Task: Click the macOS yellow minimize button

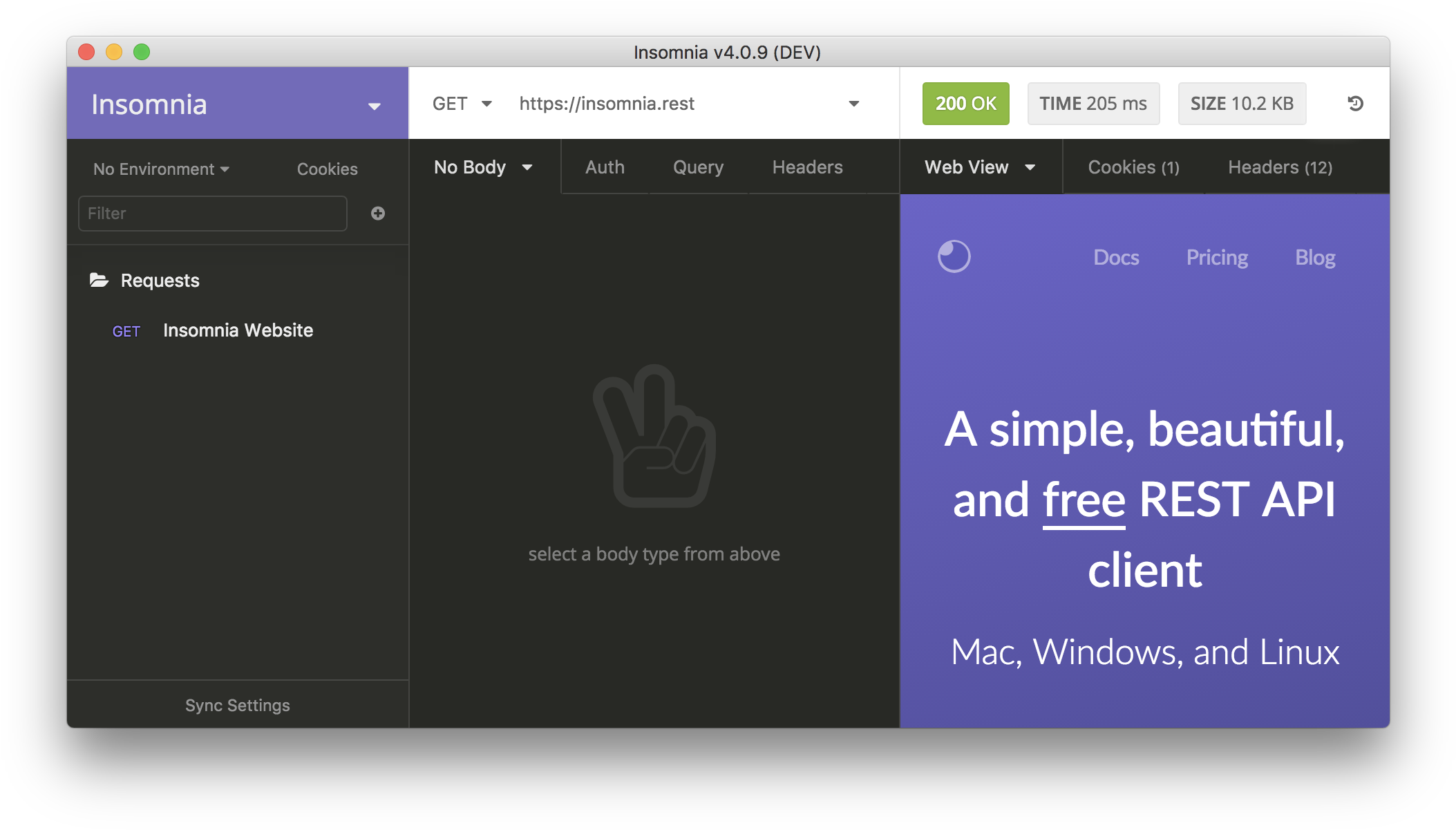Action: 114,52
